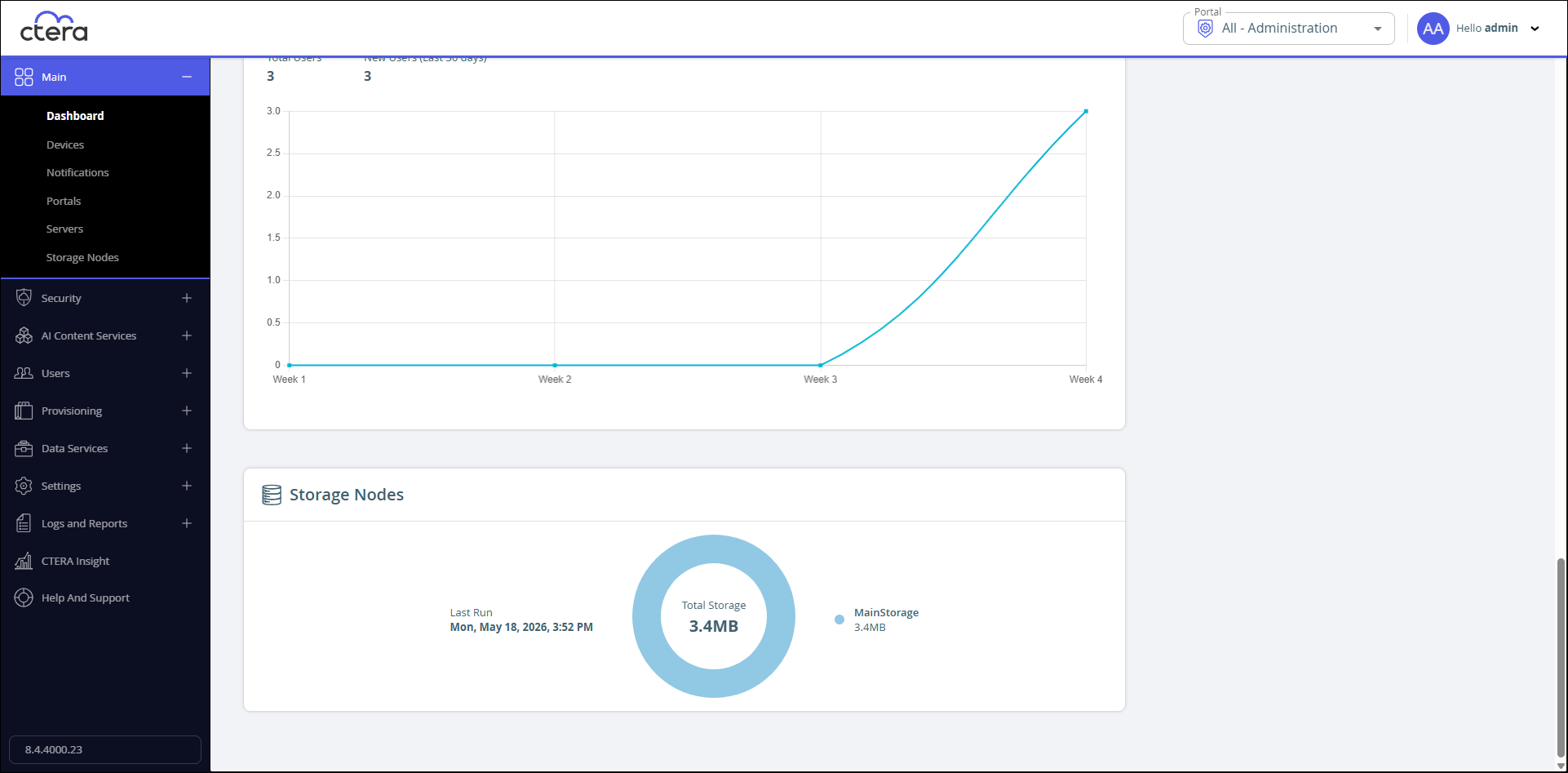The width and height of the screenshot is (1568, 773).
Task: Select Portals in the sidebar
Action: click(x=64, y=201)
